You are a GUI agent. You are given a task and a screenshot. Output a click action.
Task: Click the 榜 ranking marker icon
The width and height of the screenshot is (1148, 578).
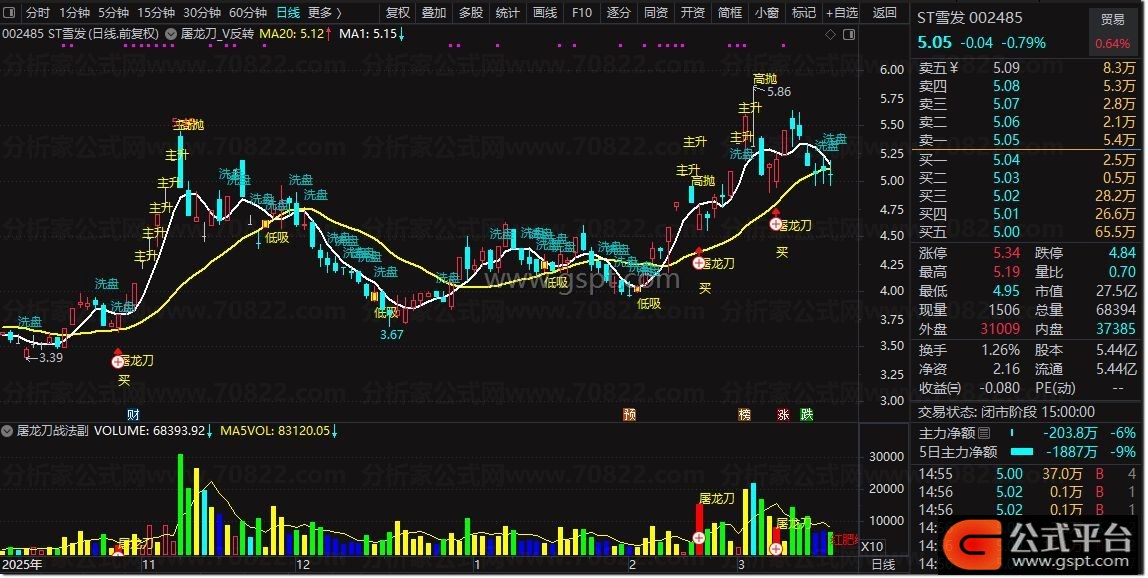pos(744,414)
